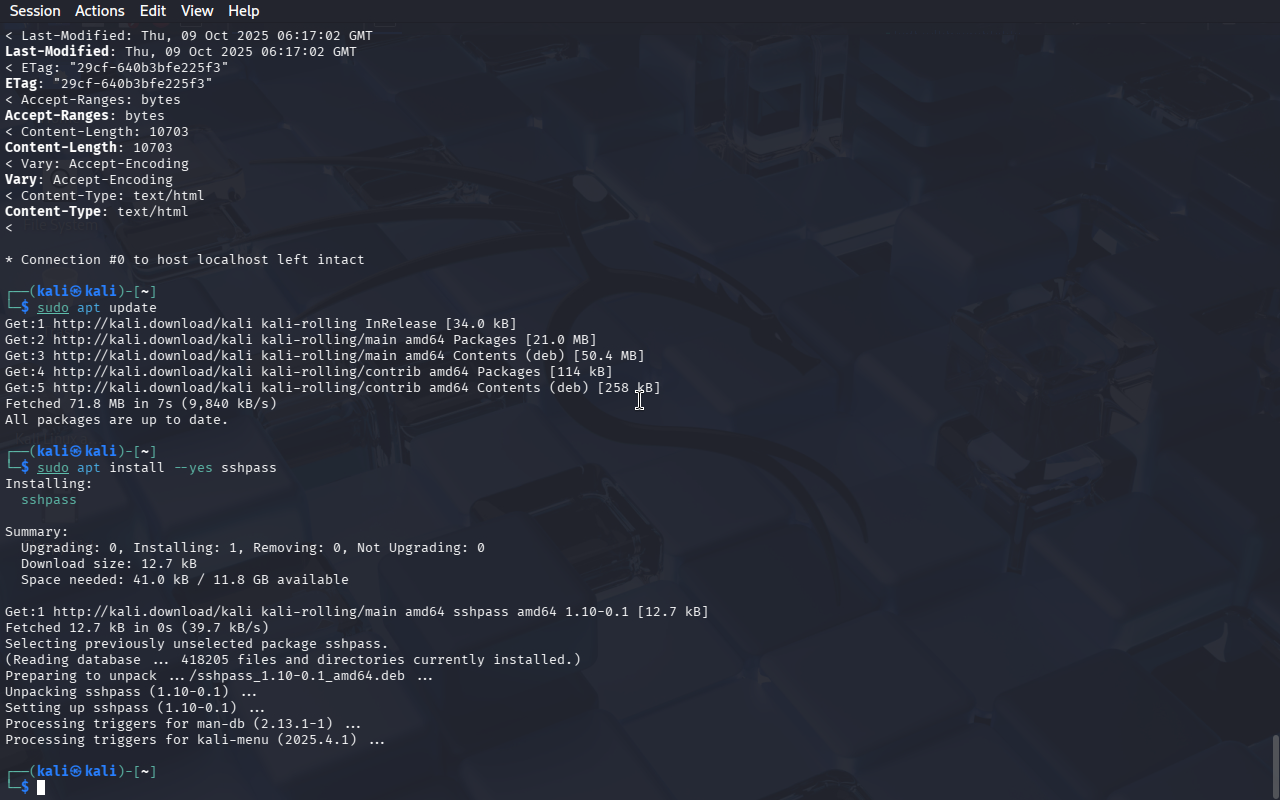Image resolution: width=1280 pixels, height=800 pixels.
Task: Open the View menu
Action: point(197,11)
